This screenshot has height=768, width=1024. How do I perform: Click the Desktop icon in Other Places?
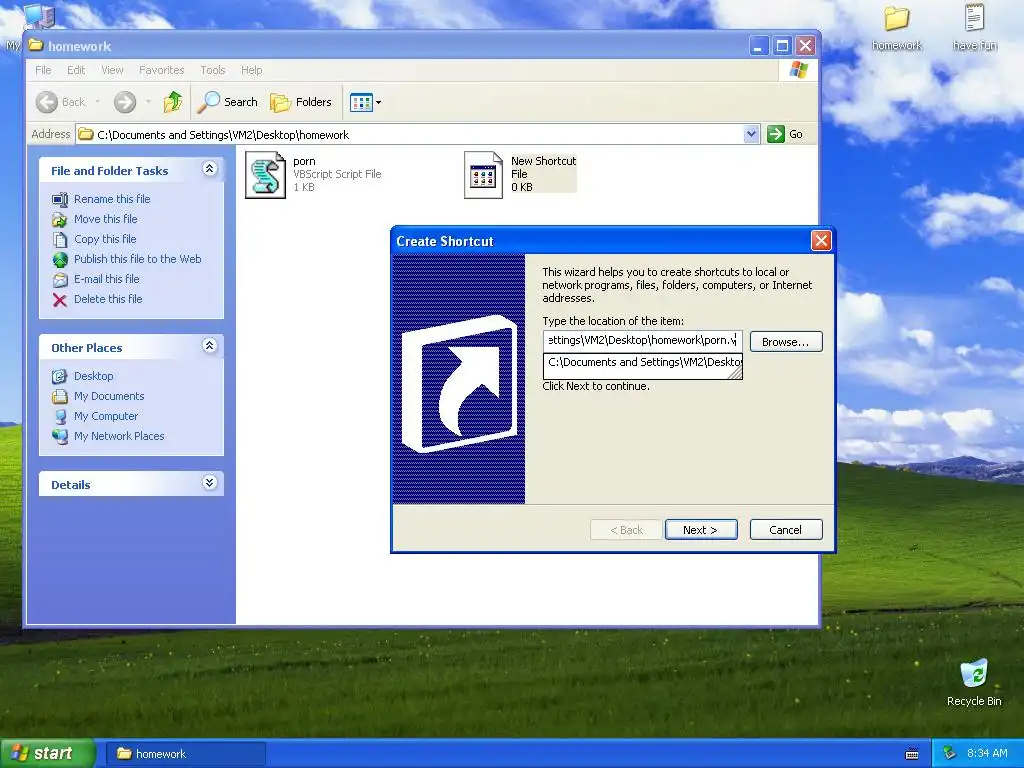[x=60, y=376]
